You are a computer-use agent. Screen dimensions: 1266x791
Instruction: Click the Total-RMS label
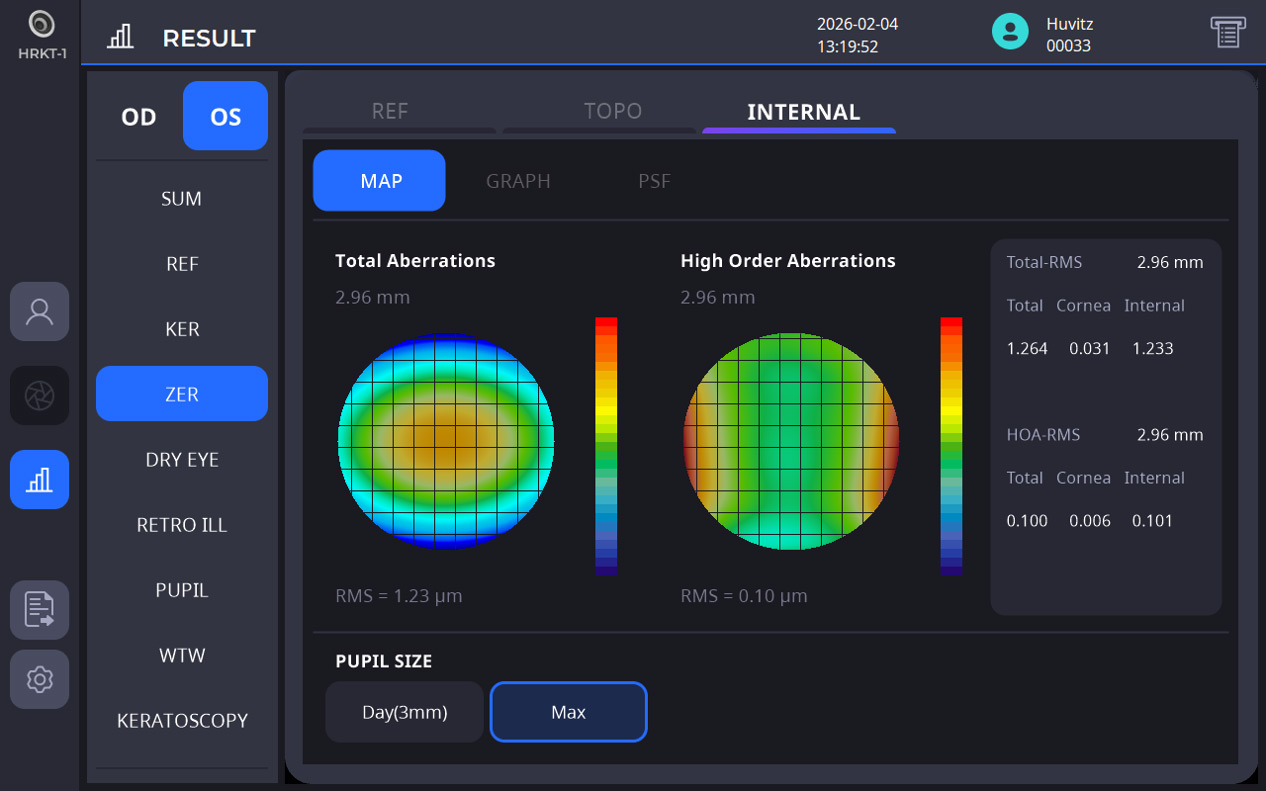click(1044, 263)
